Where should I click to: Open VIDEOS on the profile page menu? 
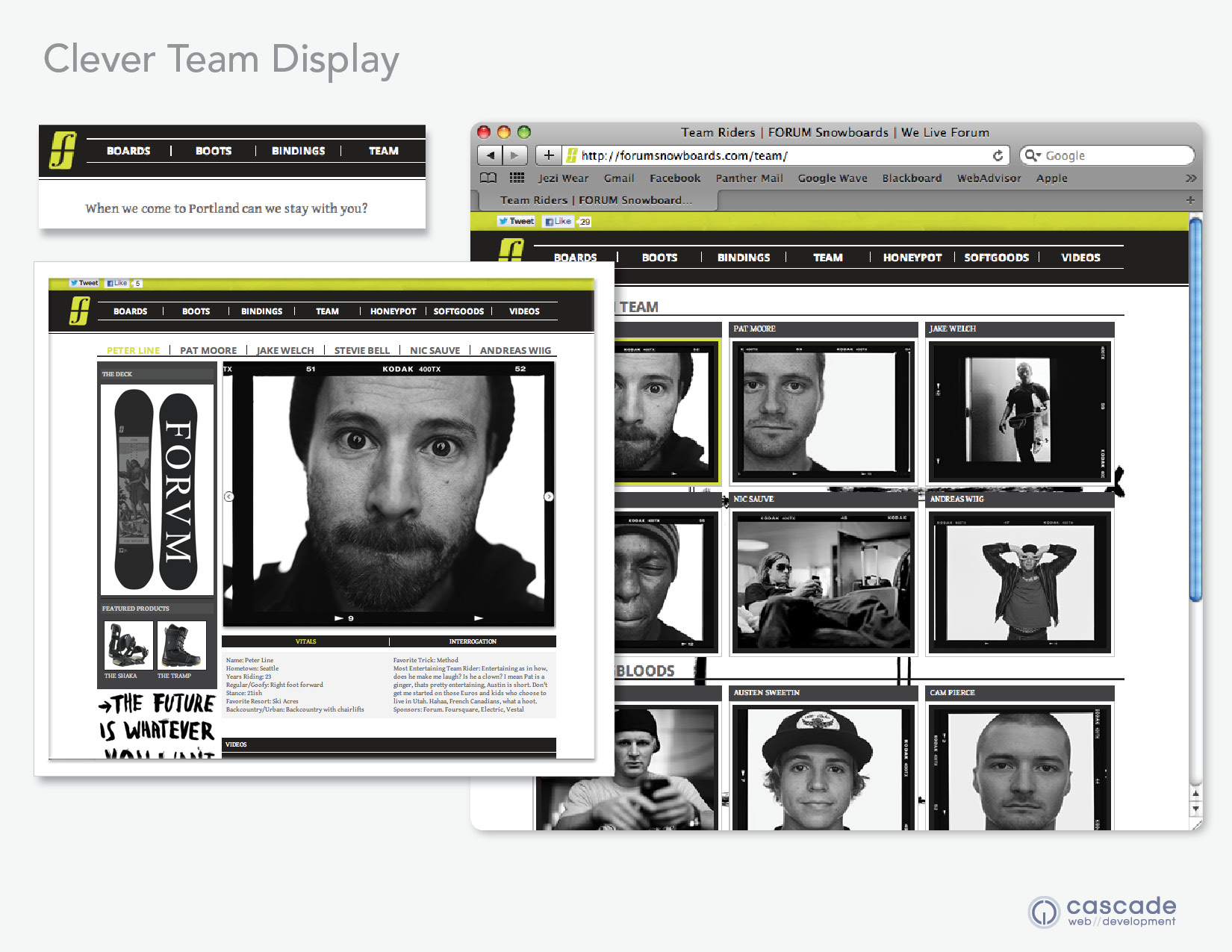tap(524, 311)
